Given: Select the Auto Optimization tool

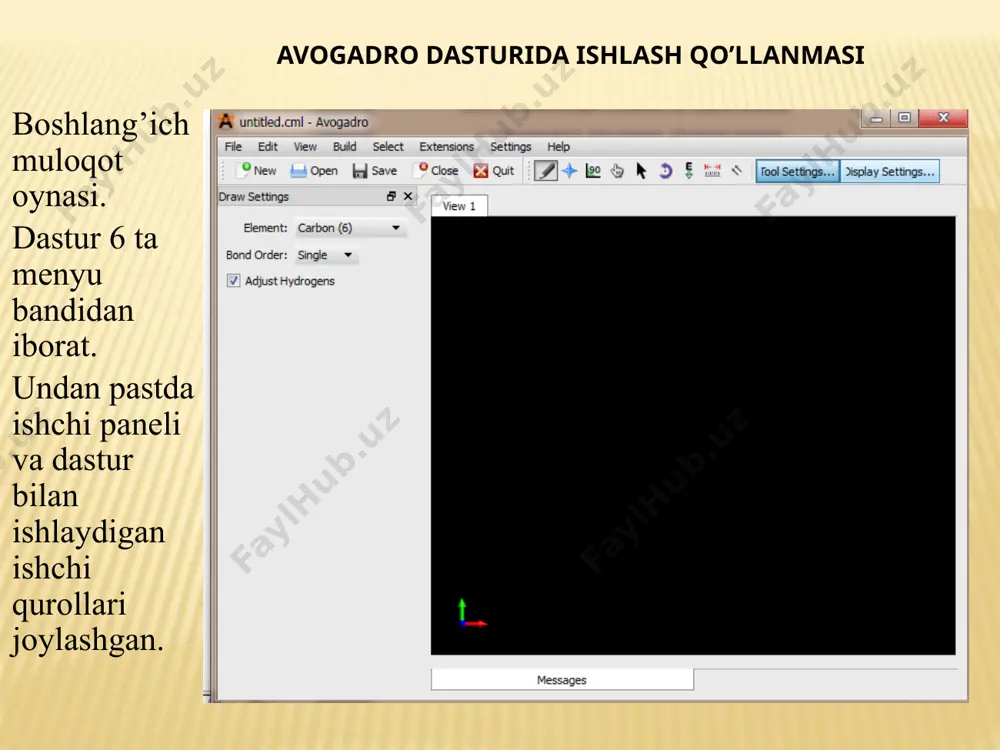Looking at the screenshot, I should point(689,171).
